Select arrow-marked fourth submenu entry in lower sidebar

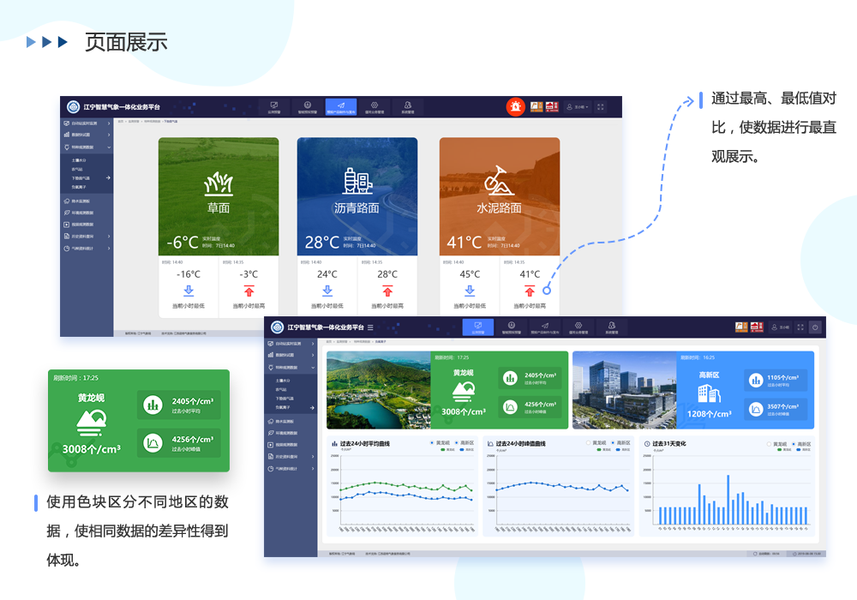point(290,408)
